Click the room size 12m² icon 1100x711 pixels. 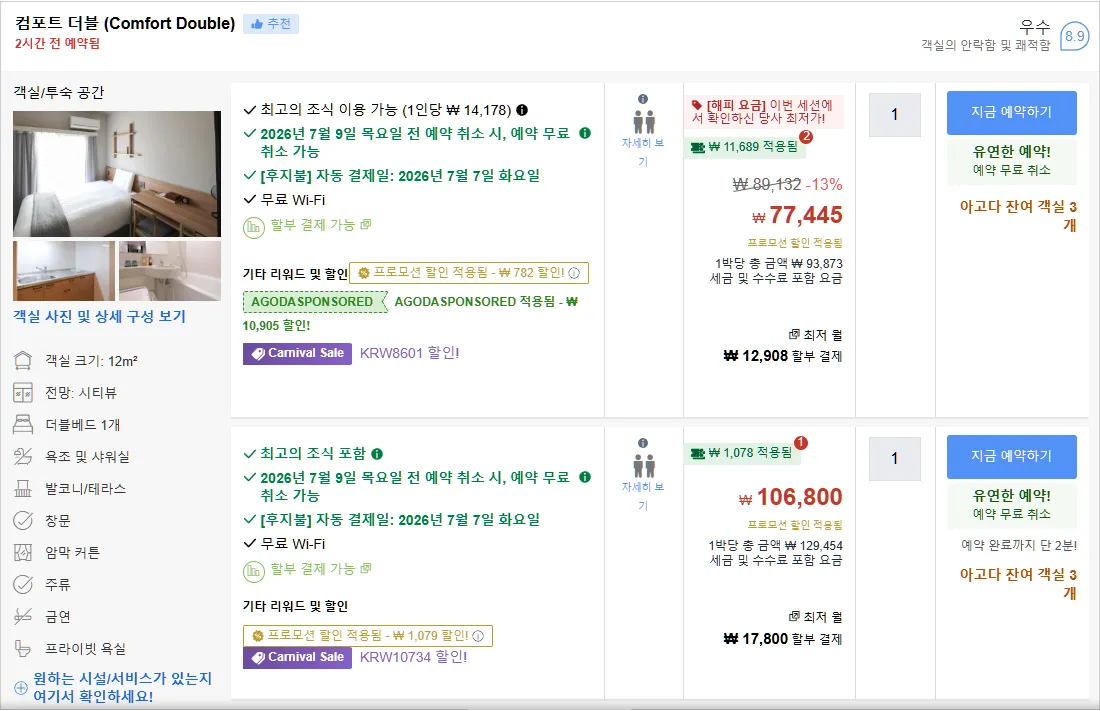tap(23, 361)
